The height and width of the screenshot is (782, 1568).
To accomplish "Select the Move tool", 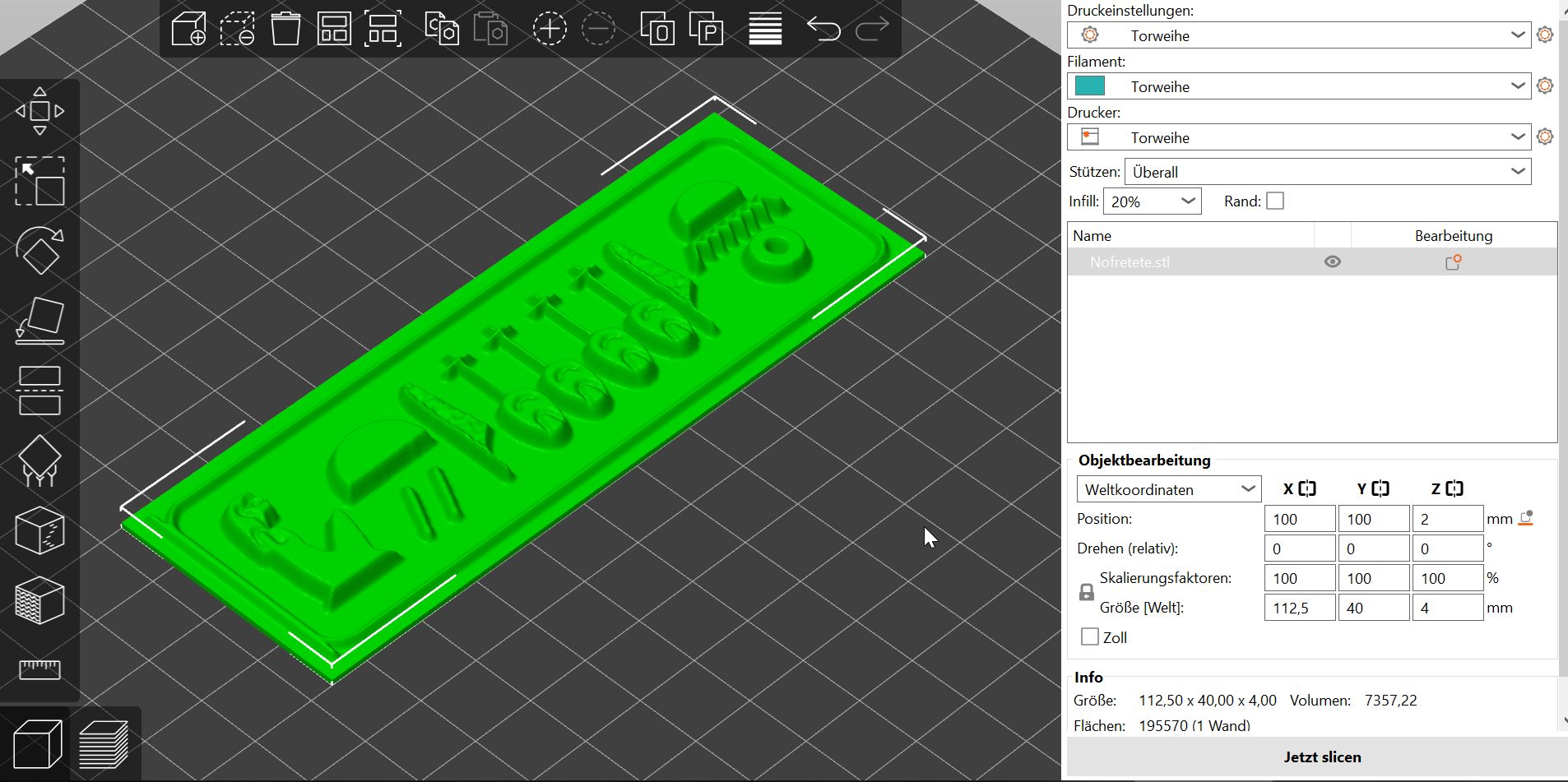I will tap(39, 111).
